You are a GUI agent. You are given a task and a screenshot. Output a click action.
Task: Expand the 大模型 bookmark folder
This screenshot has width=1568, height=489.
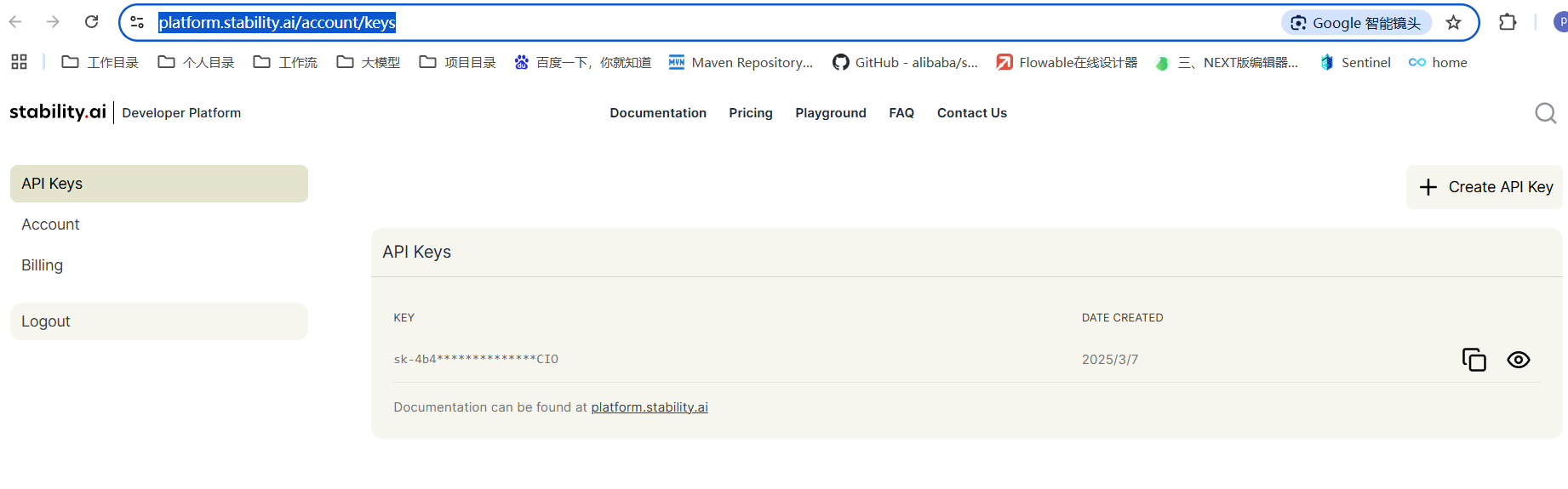point(369,62)
